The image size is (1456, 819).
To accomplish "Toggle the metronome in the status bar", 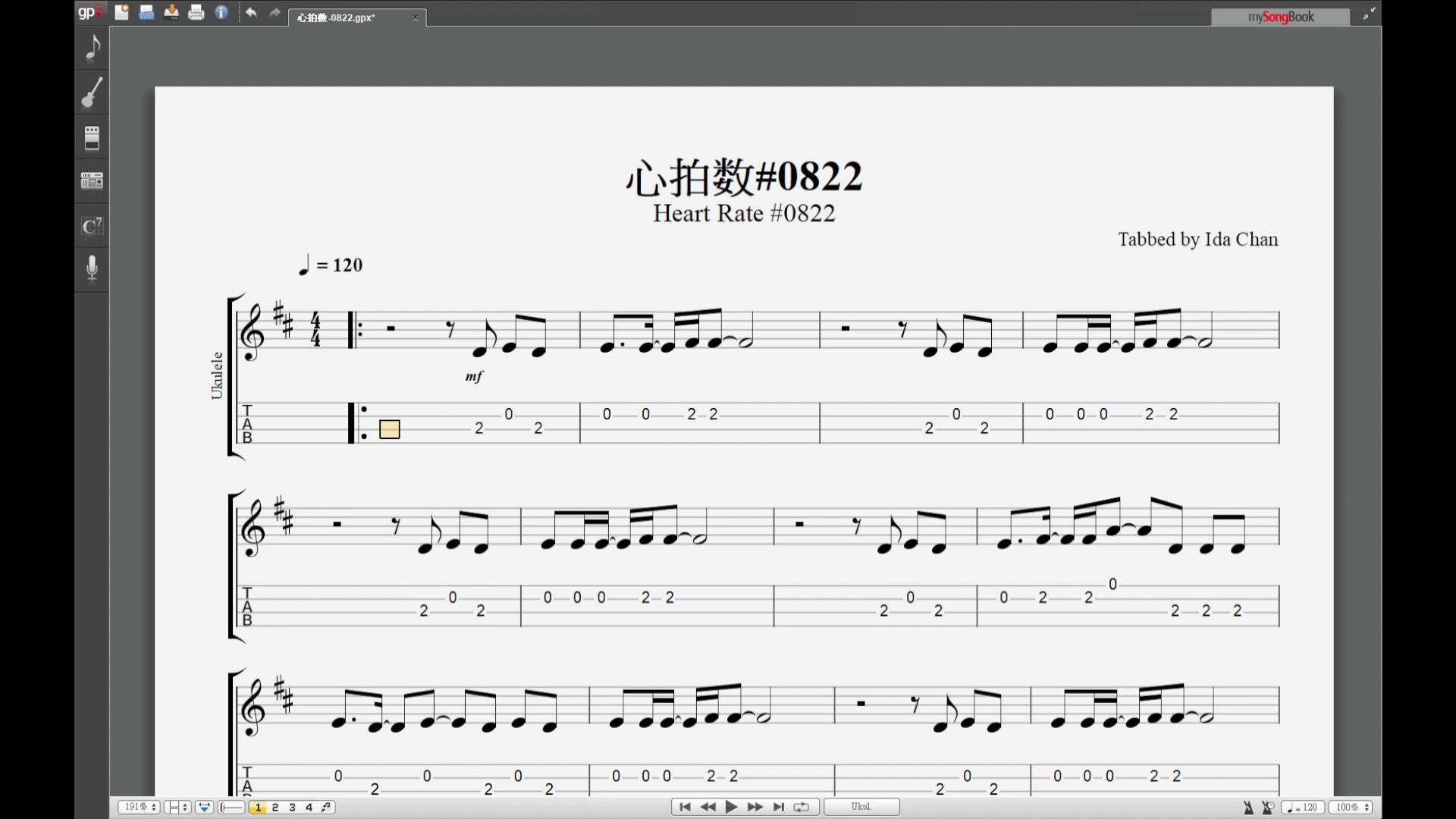I will click(x=1248, y=807).
